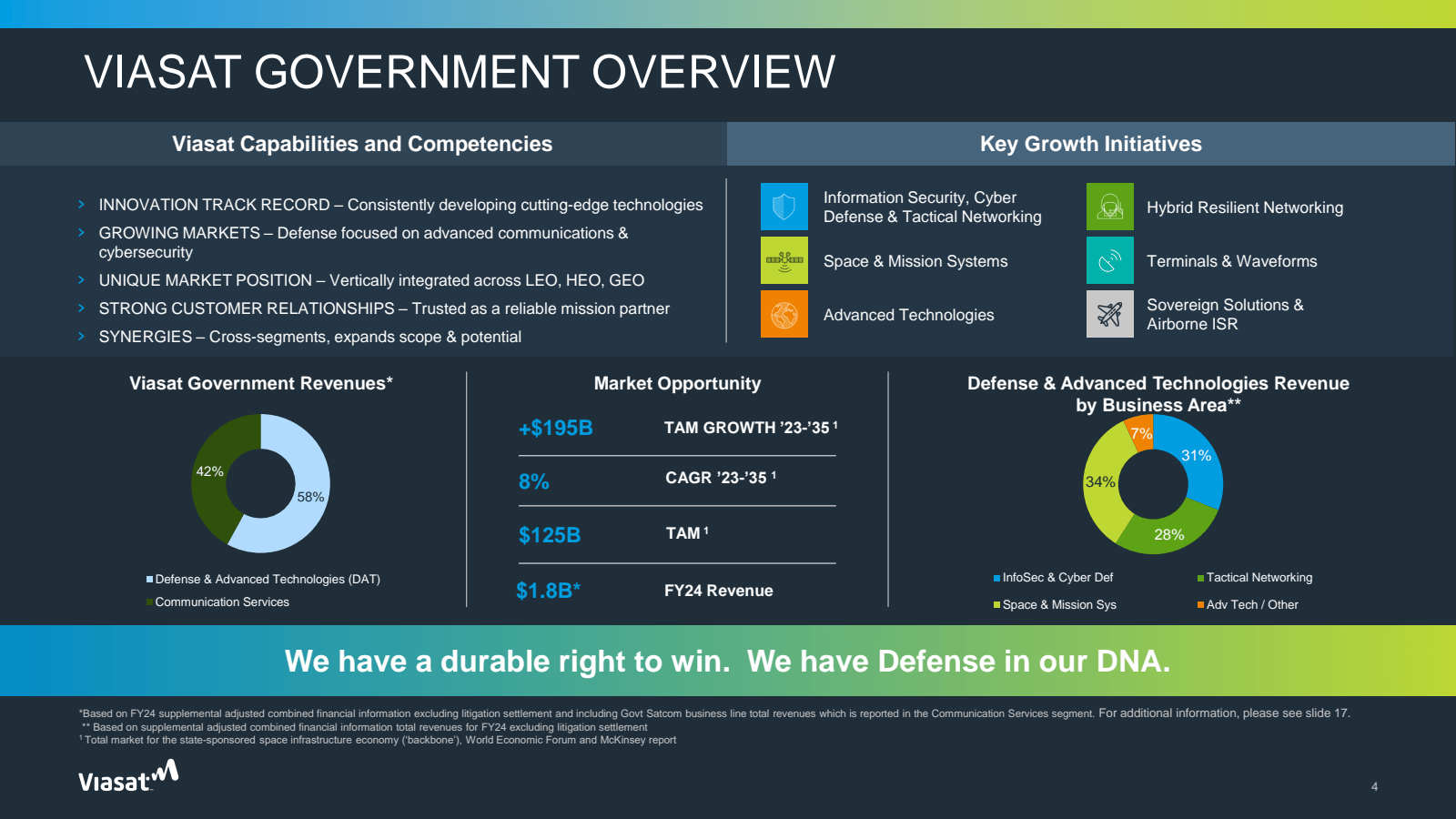Click the $125B TAM figure
Image resolution: width=1456 pixels, height=819 pixels.
pos(550,535)
